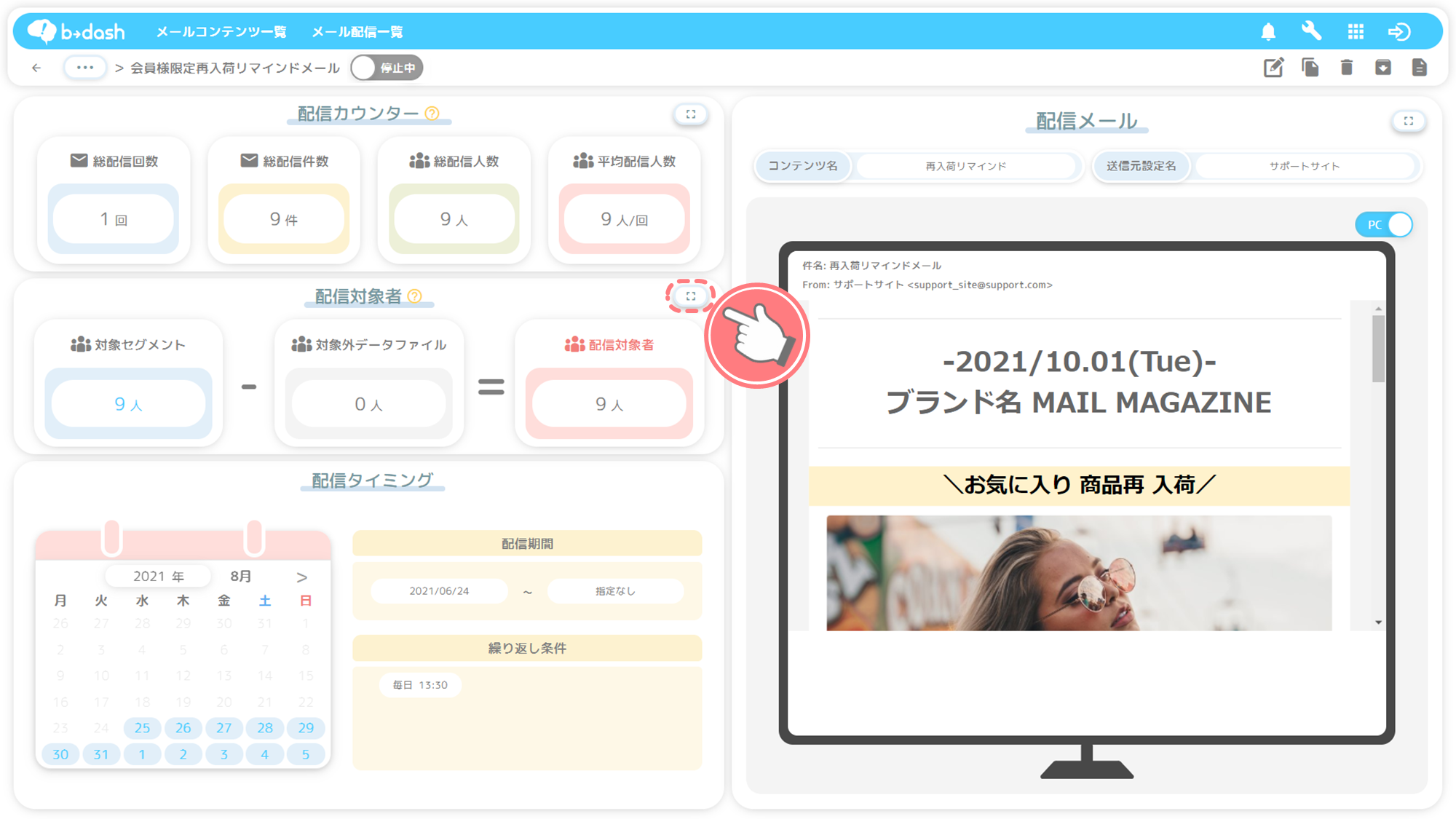
Task: Click the end date 指定なし field
Action: (x=615, y=591)
